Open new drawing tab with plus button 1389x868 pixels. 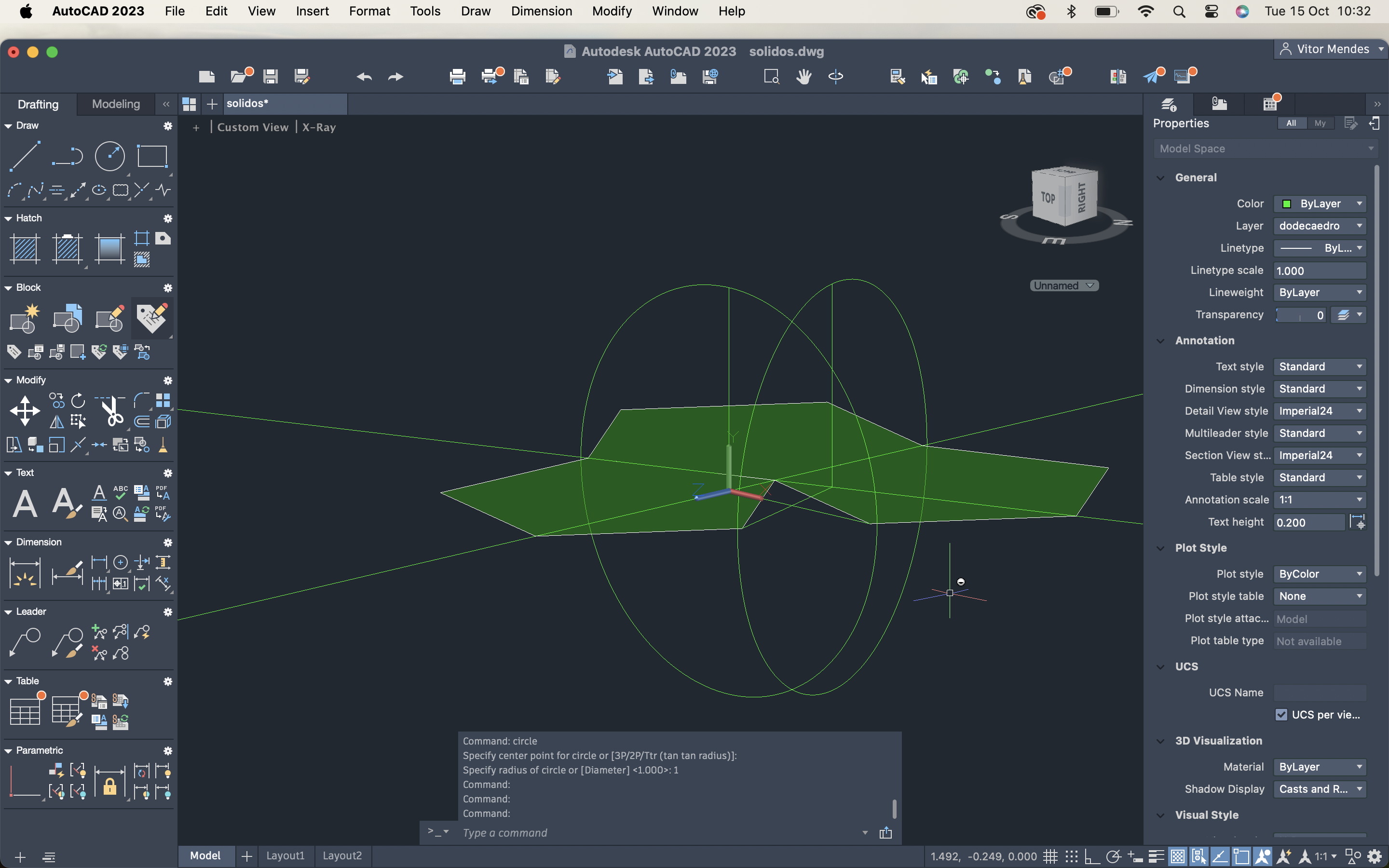[x=212, y=104]
